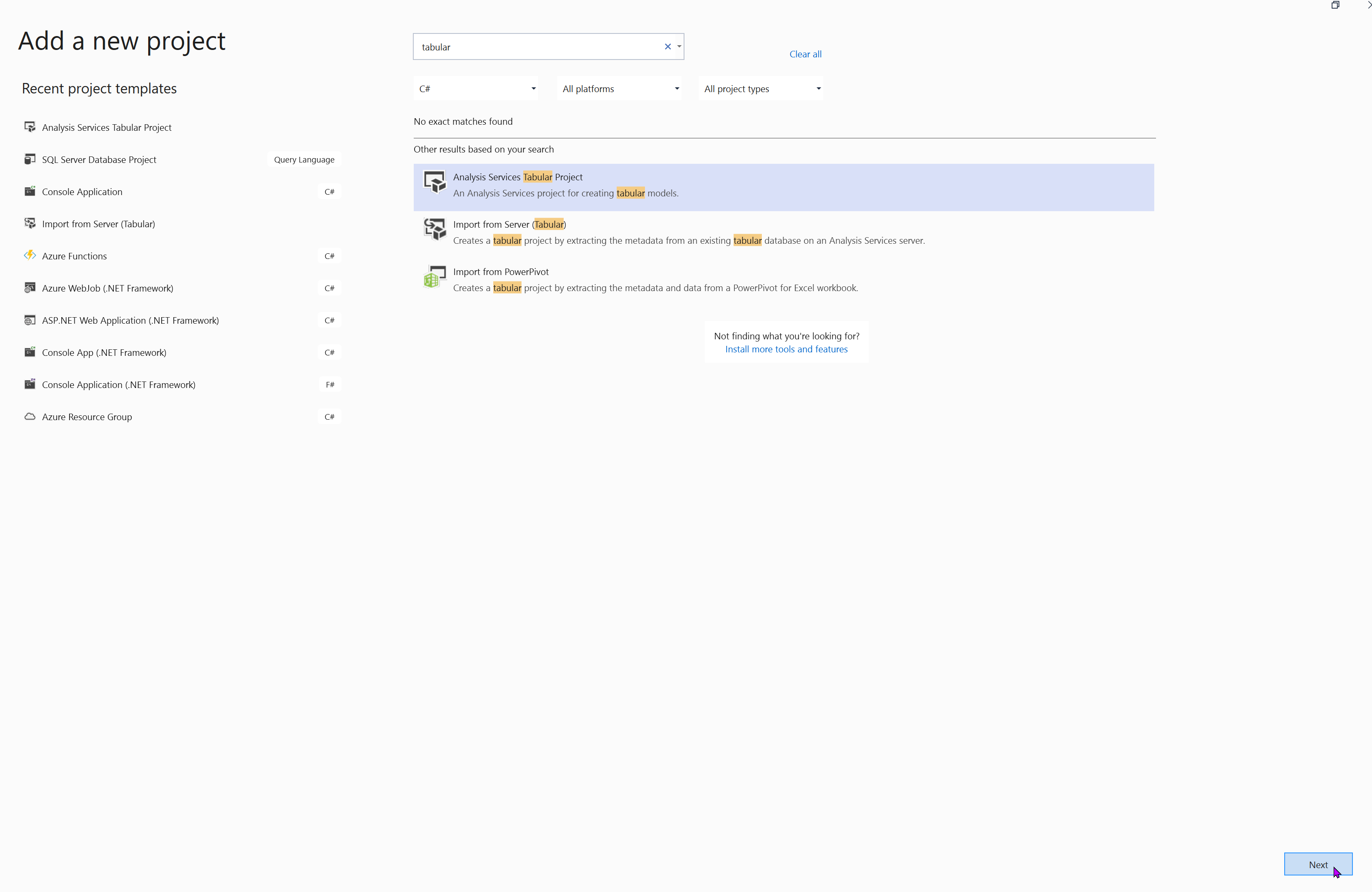Screen dimensions: 1372x892
Task: Click the Console App (.NET Framework) icon
Action: point(30,352)
